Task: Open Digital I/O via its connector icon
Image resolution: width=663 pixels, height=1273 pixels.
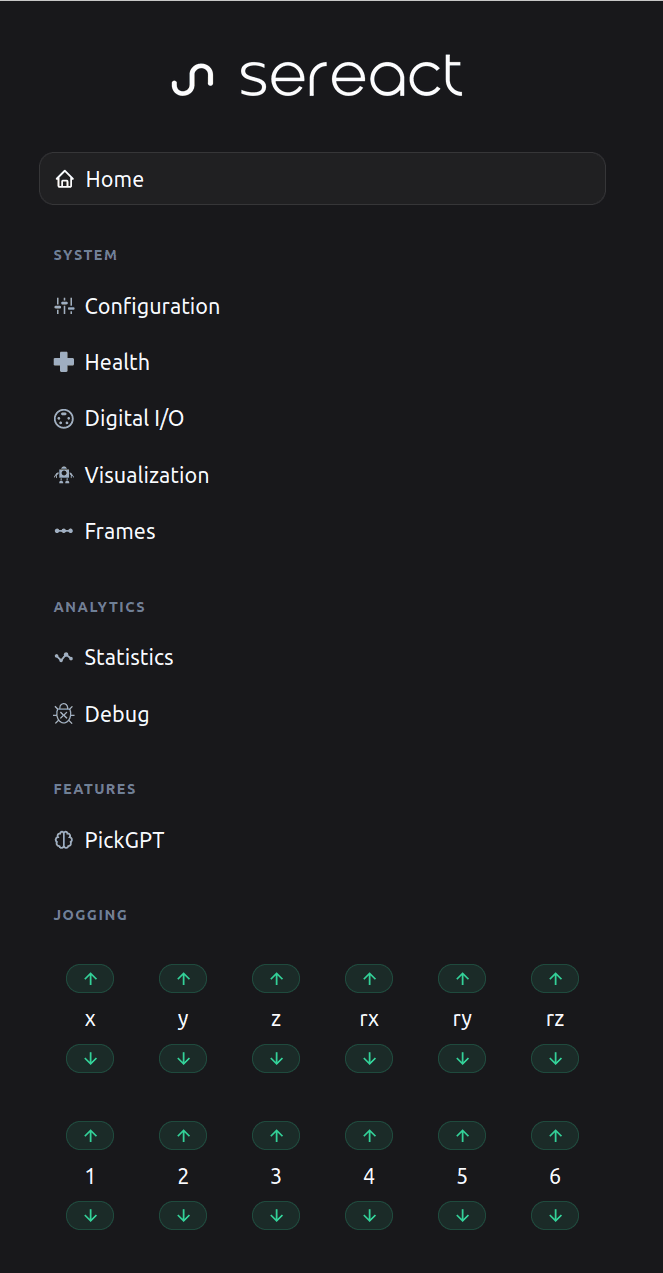Action: coord(64,419)
